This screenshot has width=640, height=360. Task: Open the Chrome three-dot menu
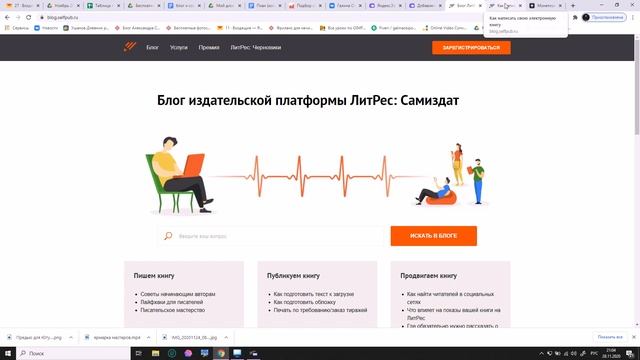[x=633, y=18]
